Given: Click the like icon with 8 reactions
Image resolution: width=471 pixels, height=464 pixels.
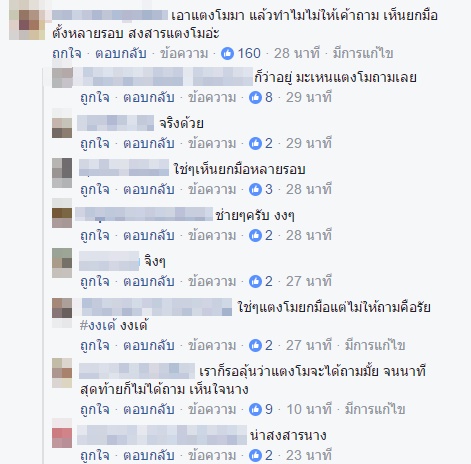Looking at the screenshot, I should tap(255, 97).
